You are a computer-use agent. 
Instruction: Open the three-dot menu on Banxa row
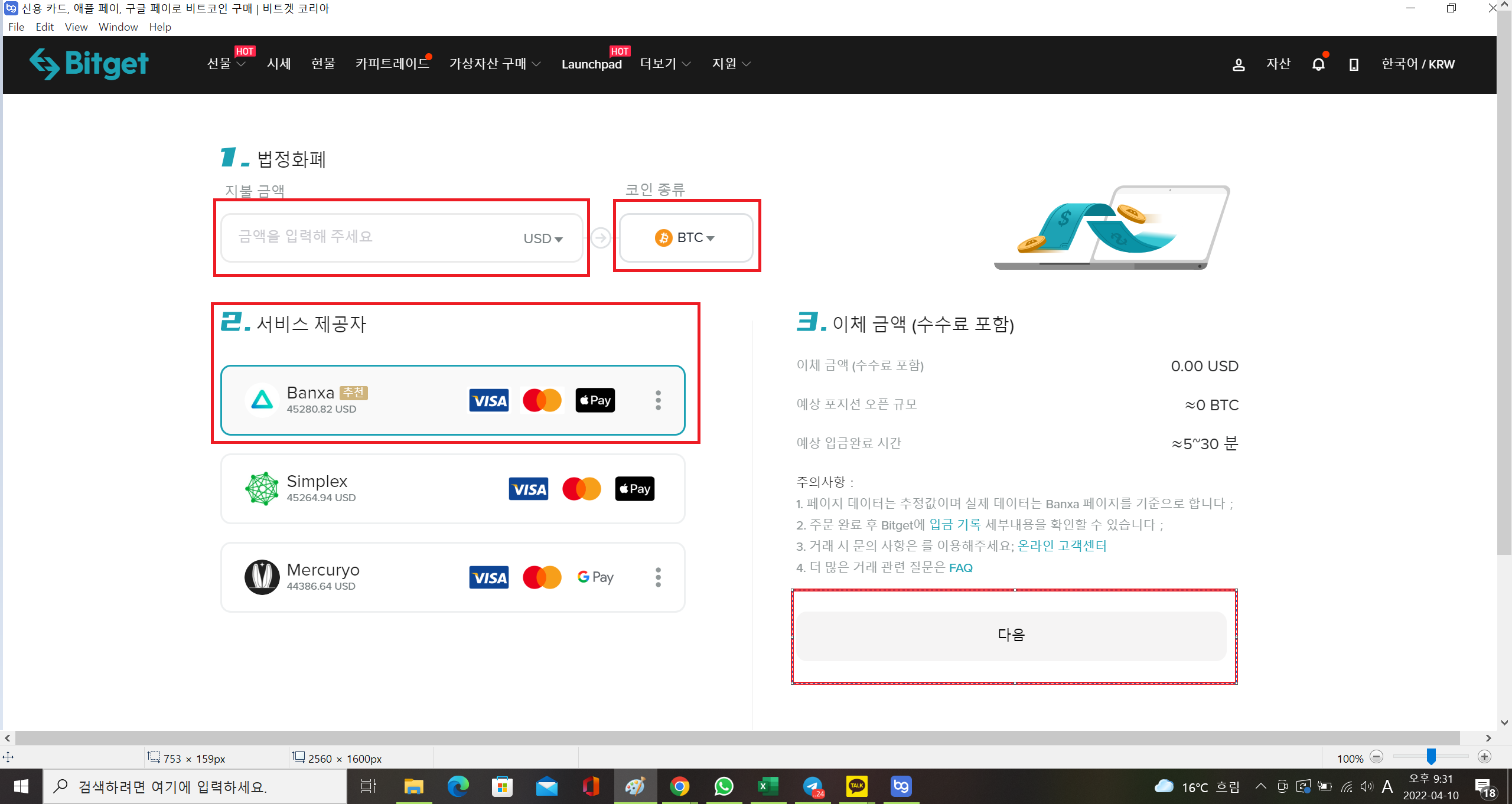pyautogui.click(x=658, y=400)
